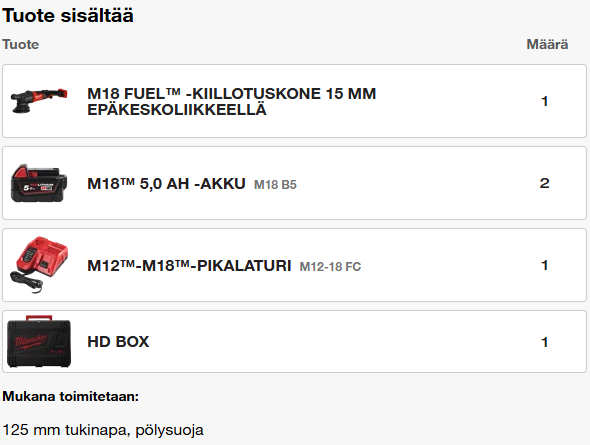
Task: Select the red rapid charger image
Action: tap(39, 265)
